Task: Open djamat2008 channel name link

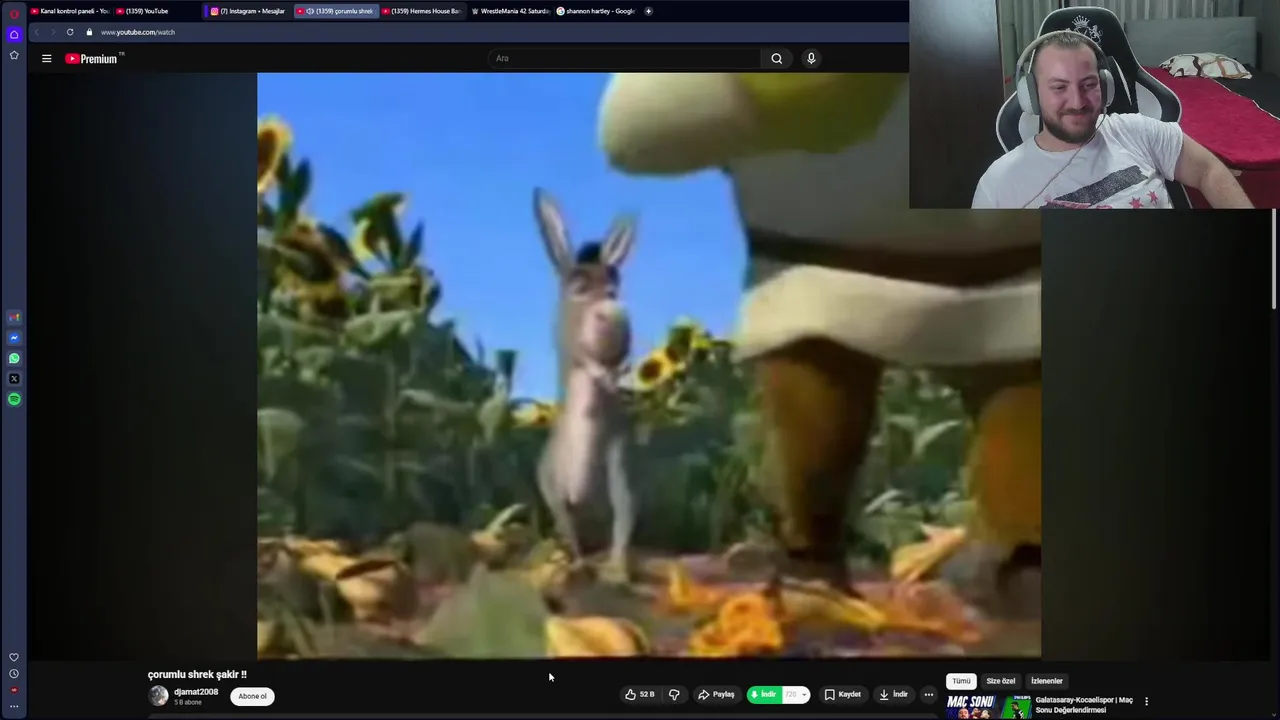Action: pyautogui.click(x=195, y=691)
